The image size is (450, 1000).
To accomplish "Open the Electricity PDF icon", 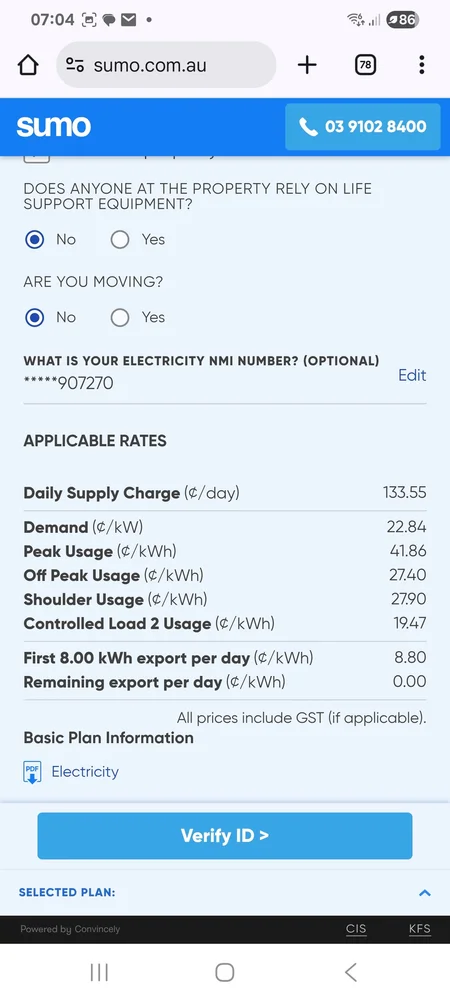I will point(33,772).
